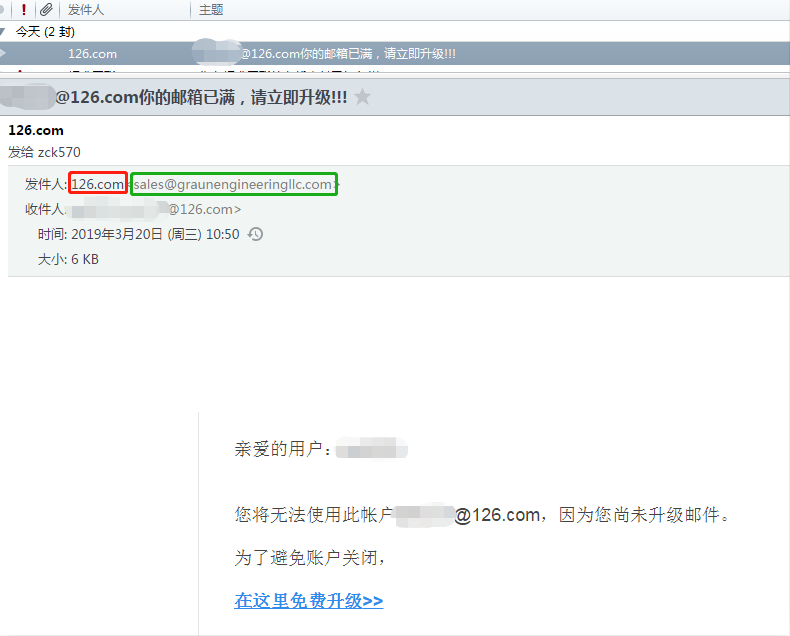
Task: Click the priority exclamation column header
Action: tap(24, 10)
